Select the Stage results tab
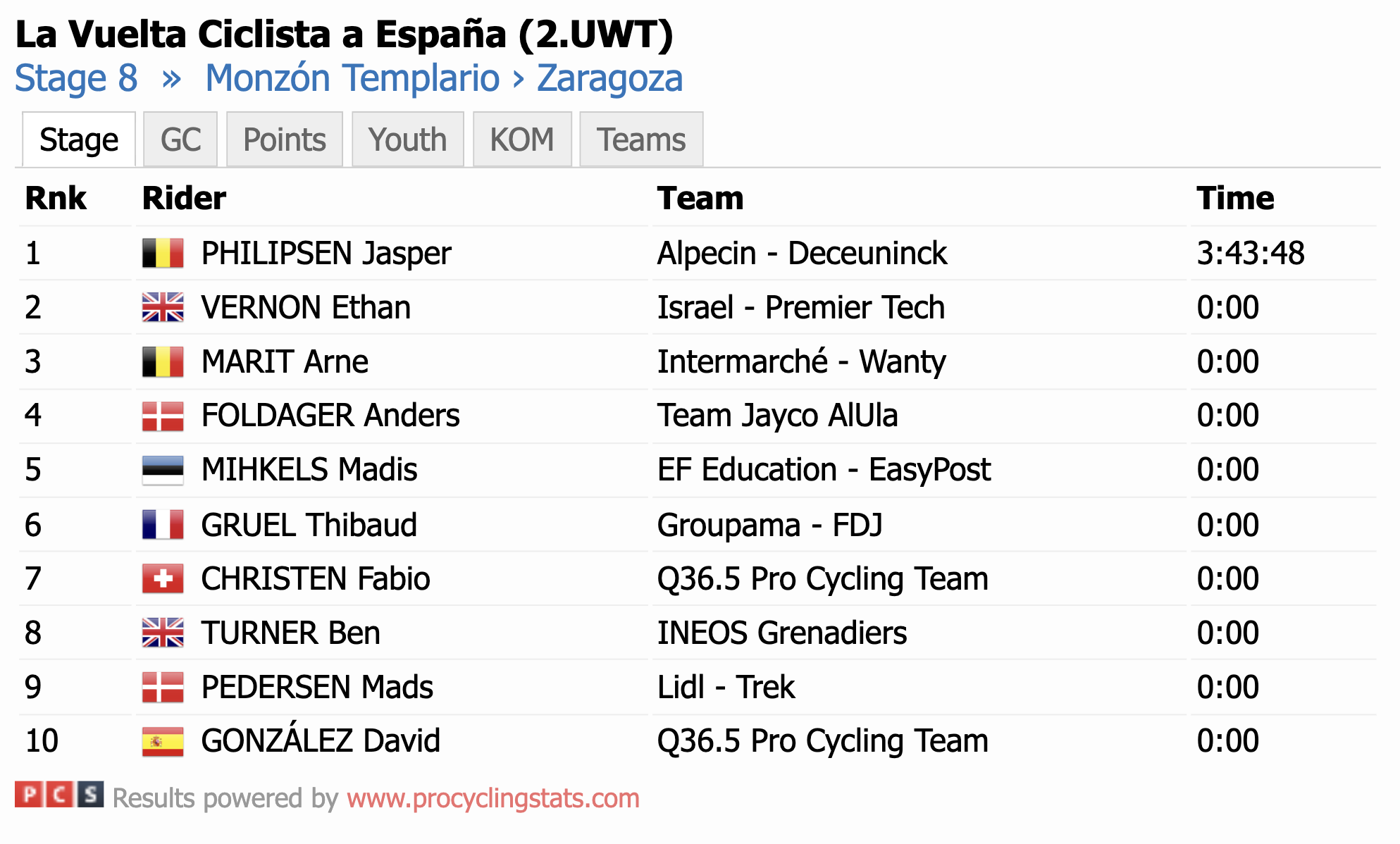This screenshot has width=1400, height=844. click(79, 139)
